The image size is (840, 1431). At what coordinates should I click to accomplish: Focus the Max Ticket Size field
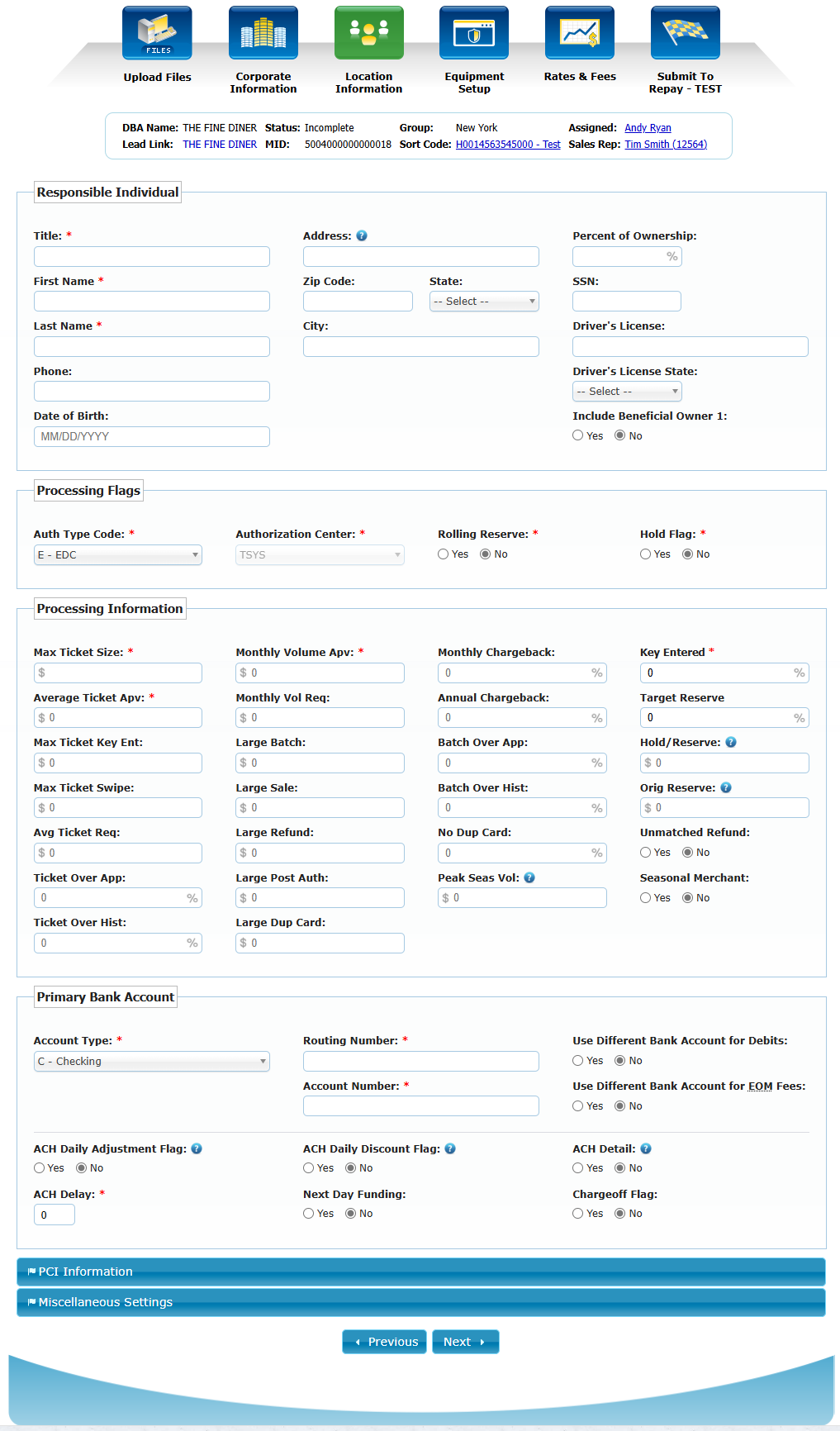(x=118, y=673)
